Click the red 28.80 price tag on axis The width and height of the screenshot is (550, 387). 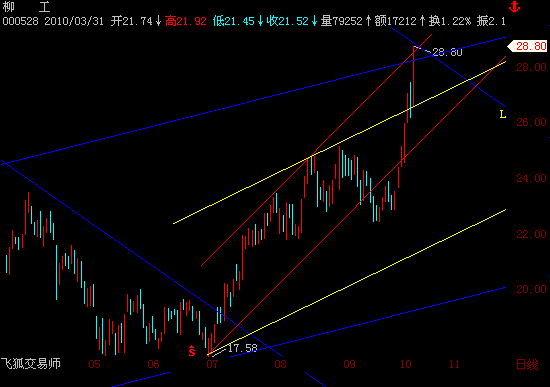(528, 46)
